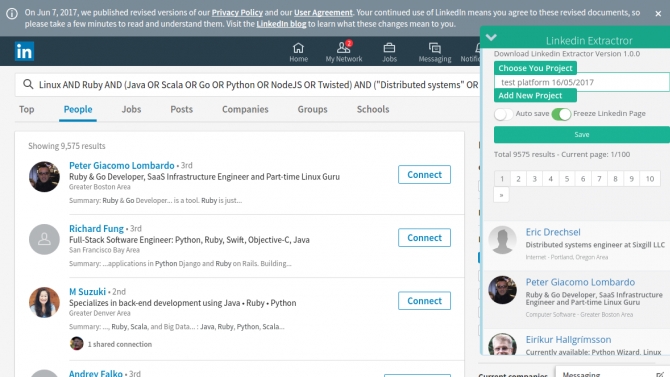Screen dimensions: 670x377
Task: Switch to the Schools tab
Action: coord(373,109)
